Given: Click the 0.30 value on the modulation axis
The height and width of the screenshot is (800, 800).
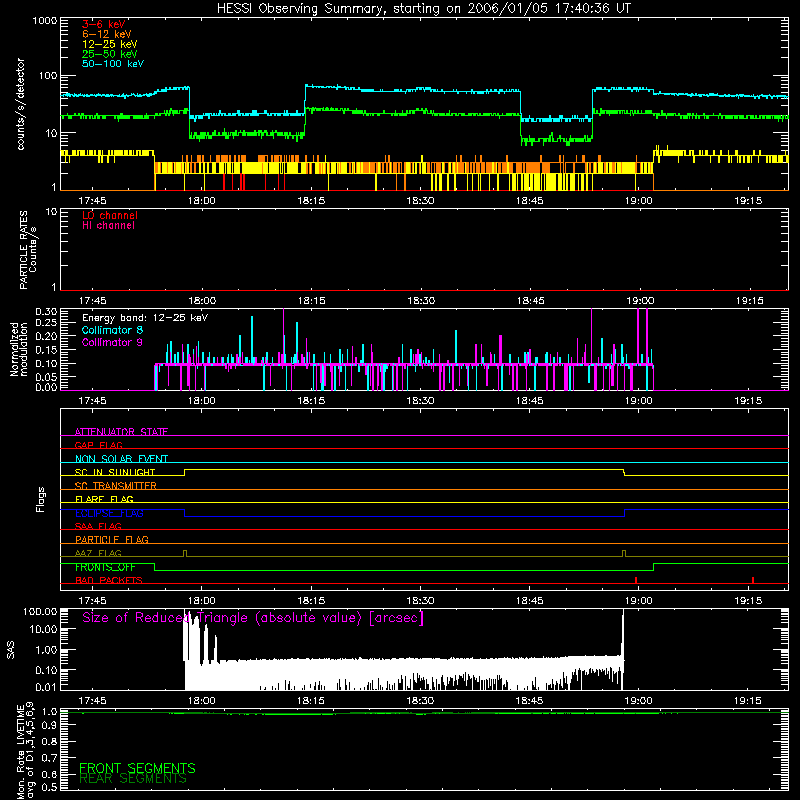Looking at the screenshot, I should [x=46, y=312].
